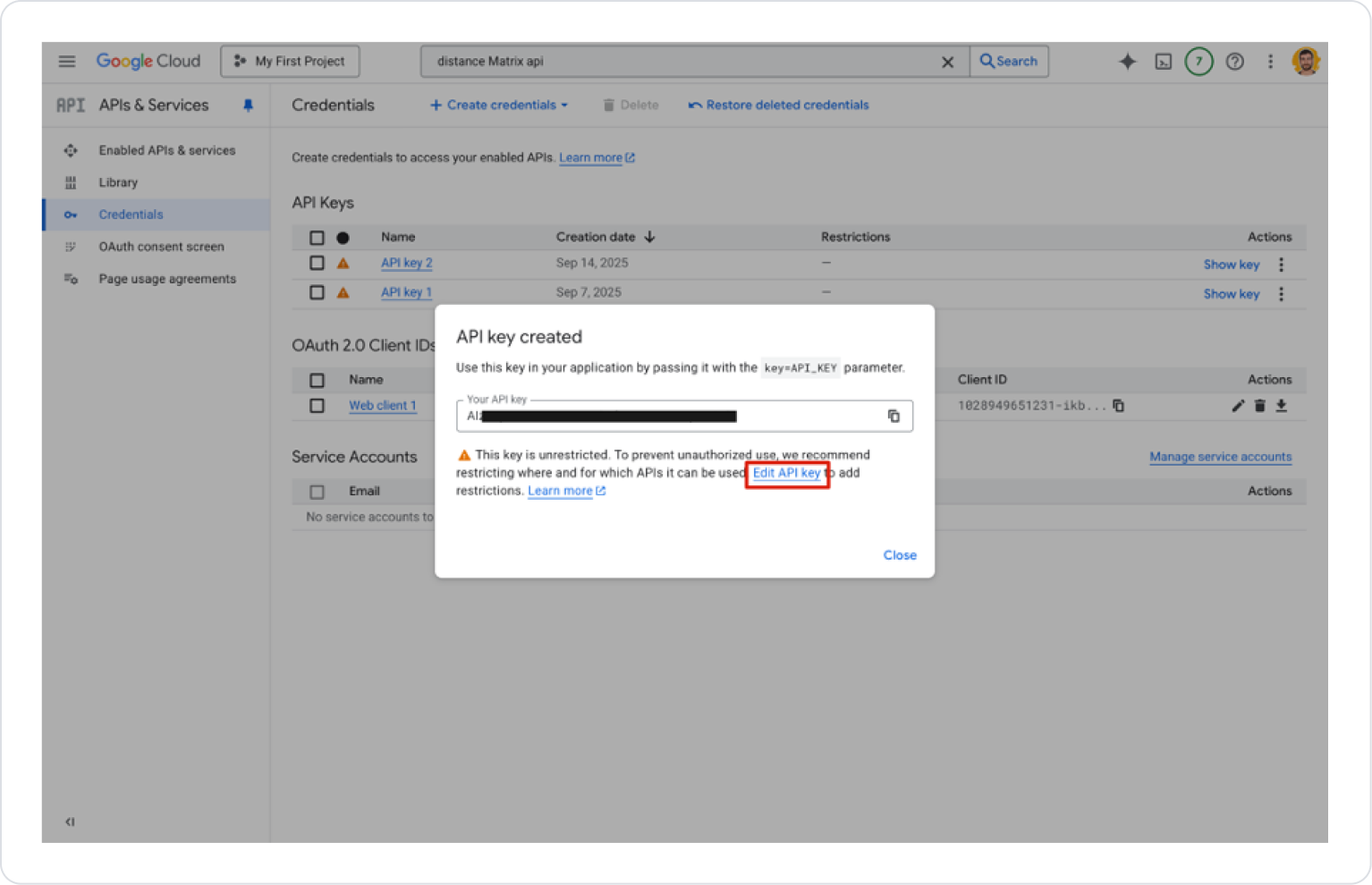Open Manage service accounts link

click(1220, 457)
